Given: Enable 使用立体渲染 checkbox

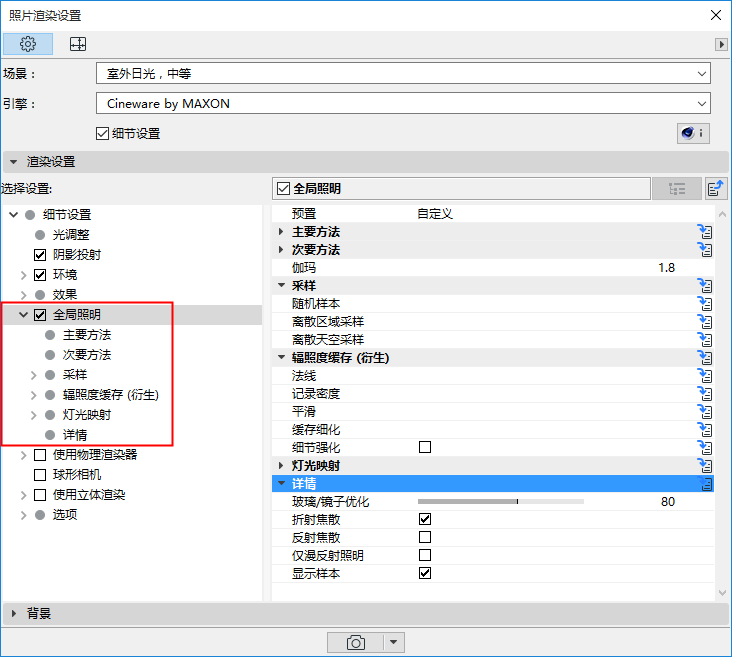Looking at the screenshot, I should tap(40, 495).
